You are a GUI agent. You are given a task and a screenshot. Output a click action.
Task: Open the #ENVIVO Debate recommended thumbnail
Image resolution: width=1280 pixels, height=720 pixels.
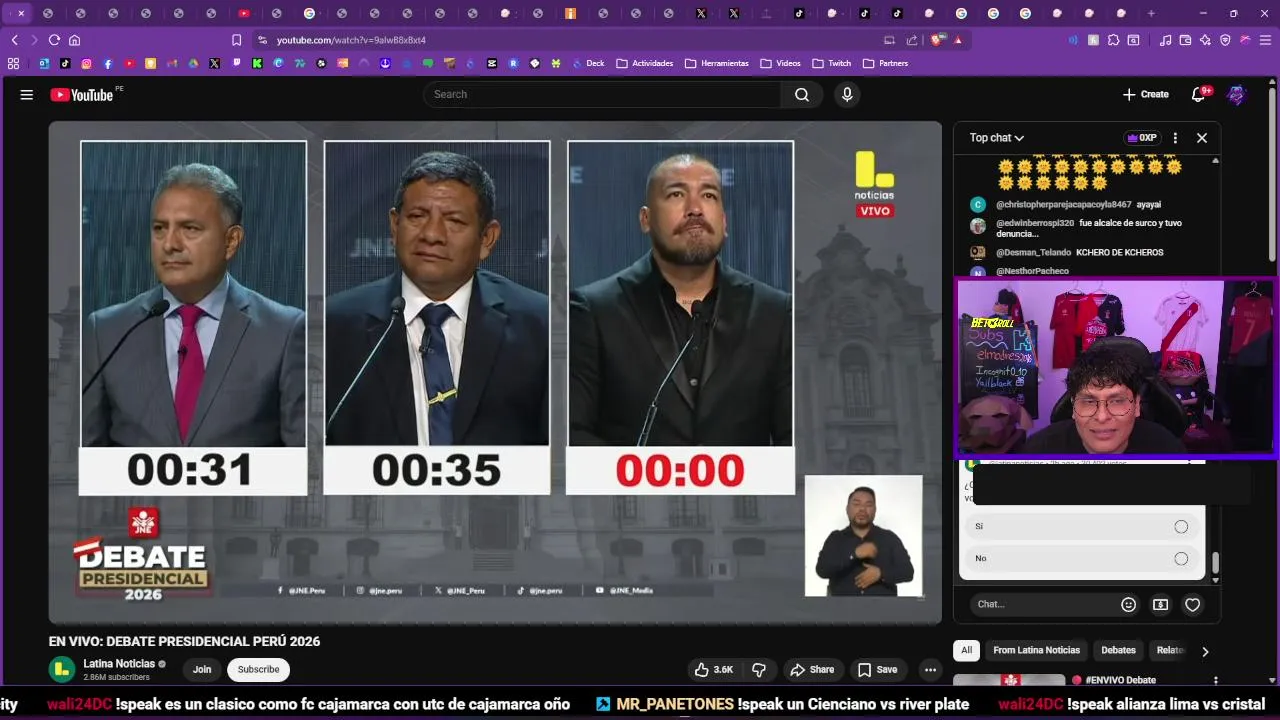pos(1010,680)
